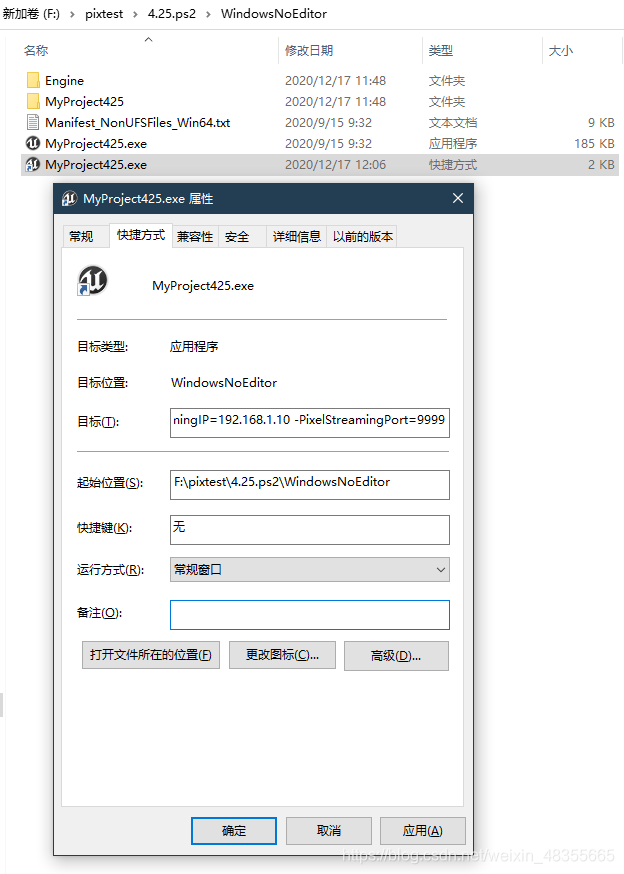
Task: Click the 高级(D)... button
Action: click(396, 656)
